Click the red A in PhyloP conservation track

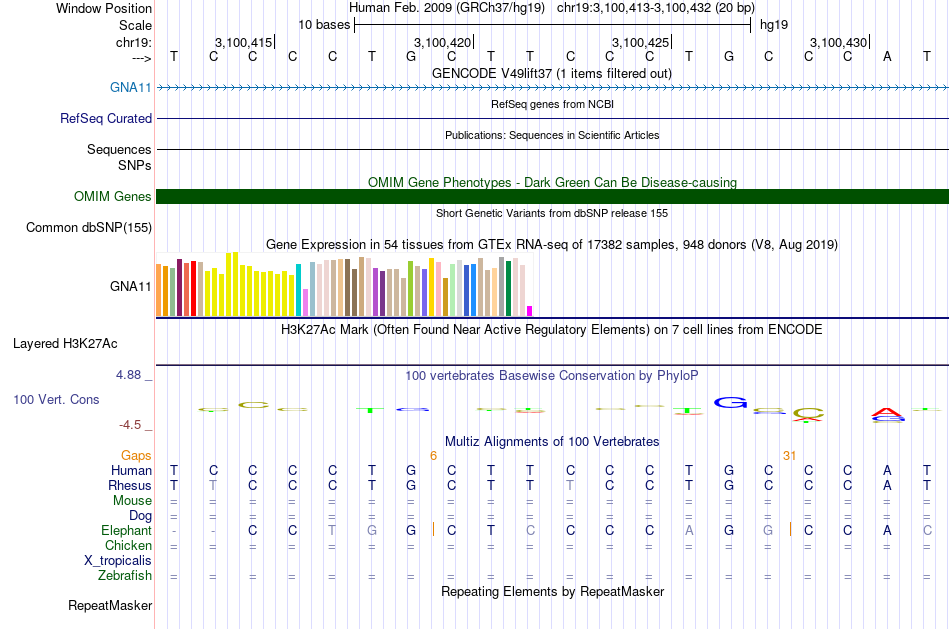[885, 411]
